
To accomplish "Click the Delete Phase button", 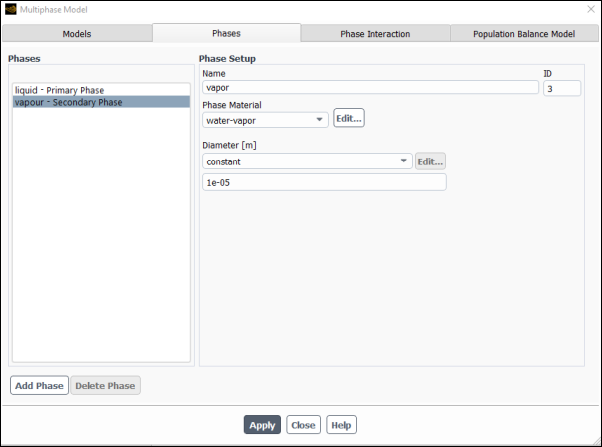I will click(105, 385).
